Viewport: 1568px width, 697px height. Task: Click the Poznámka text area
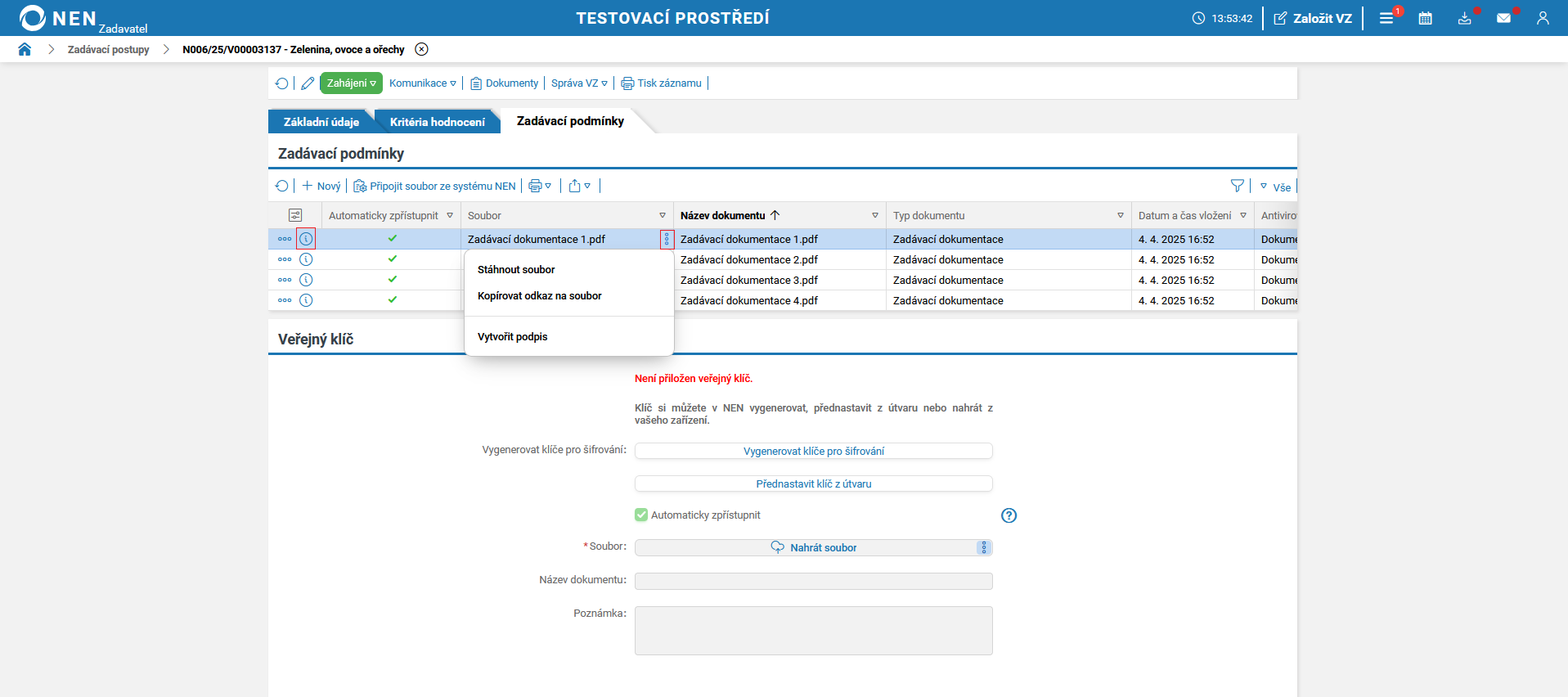tap(813, 630)
